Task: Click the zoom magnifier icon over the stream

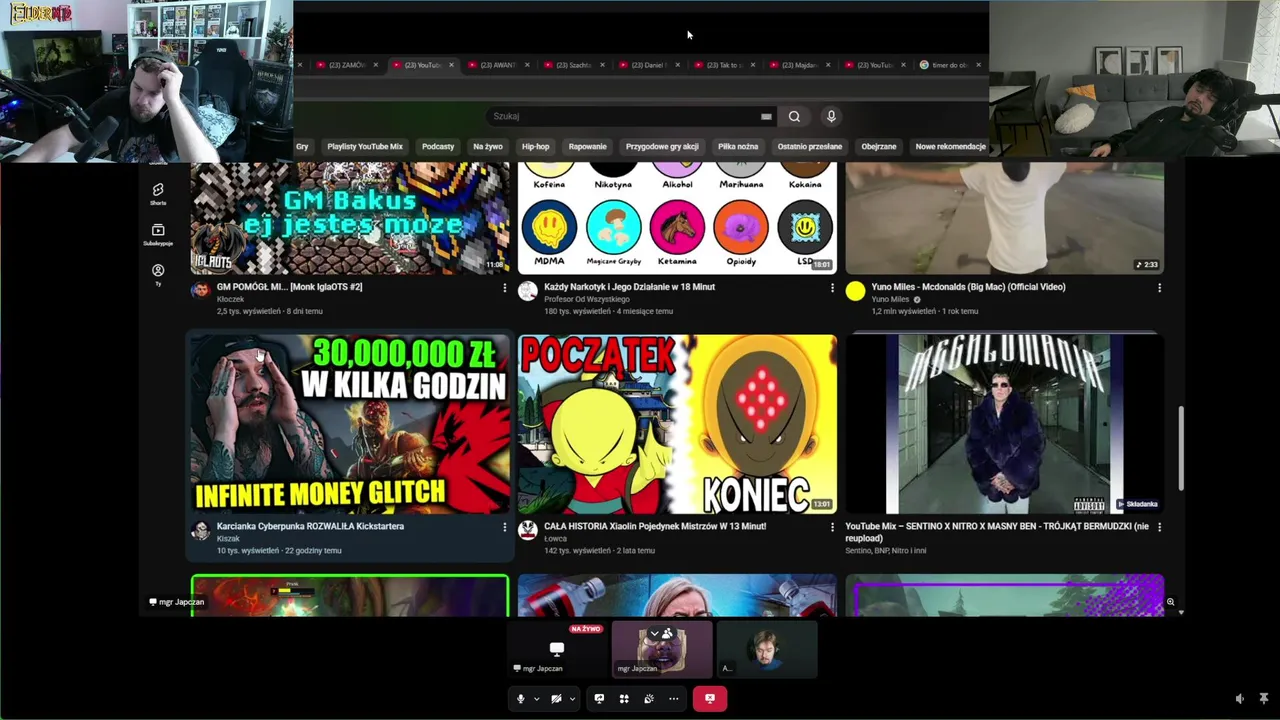Action: (1170, 602)
